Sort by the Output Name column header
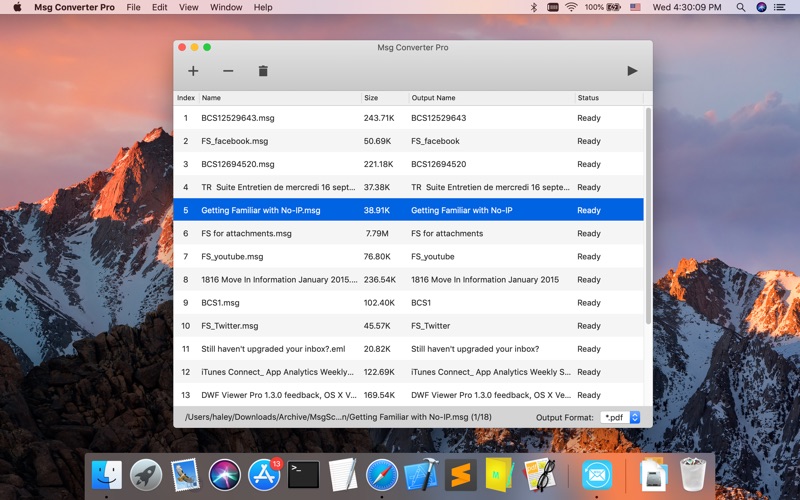The image size is (800, 500). click(491, 97)
